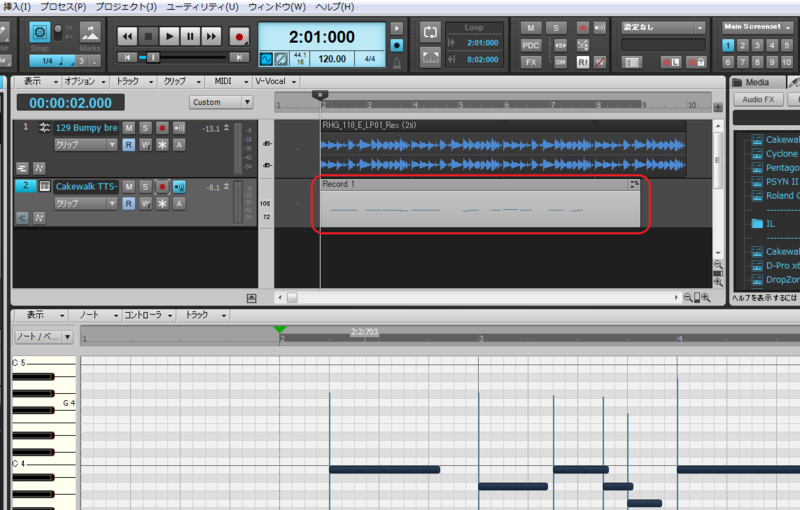Click the Go to End button
The image size is (800, 510).
(238, 58)
